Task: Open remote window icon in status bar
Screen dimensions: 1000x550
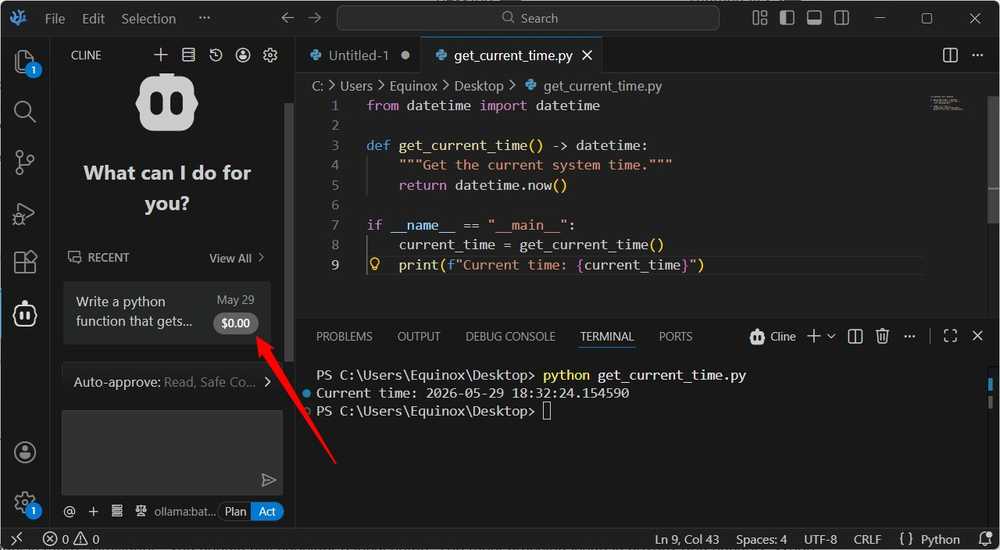Action: [x=17, y=539]
